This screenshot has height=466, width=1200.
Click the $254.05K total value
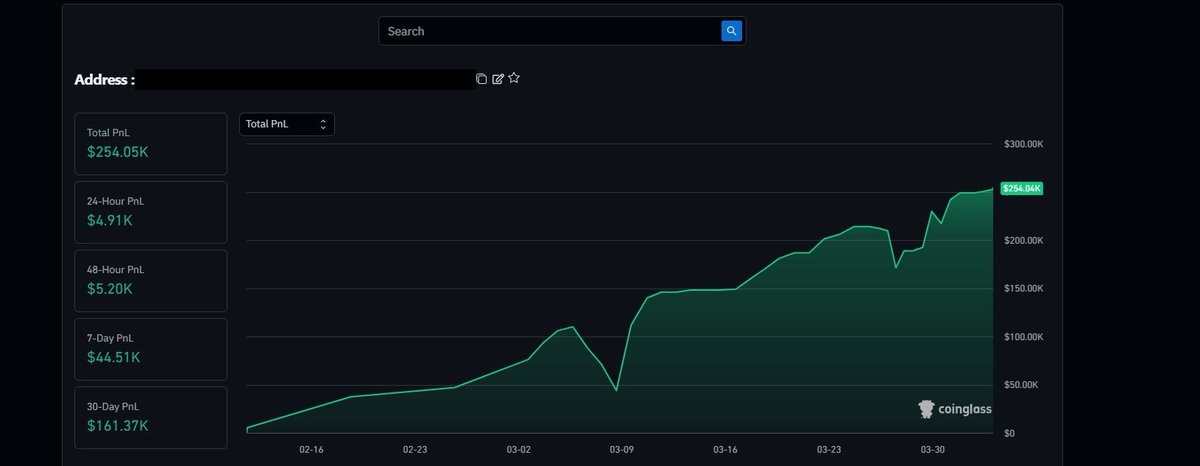click(118, 152)
